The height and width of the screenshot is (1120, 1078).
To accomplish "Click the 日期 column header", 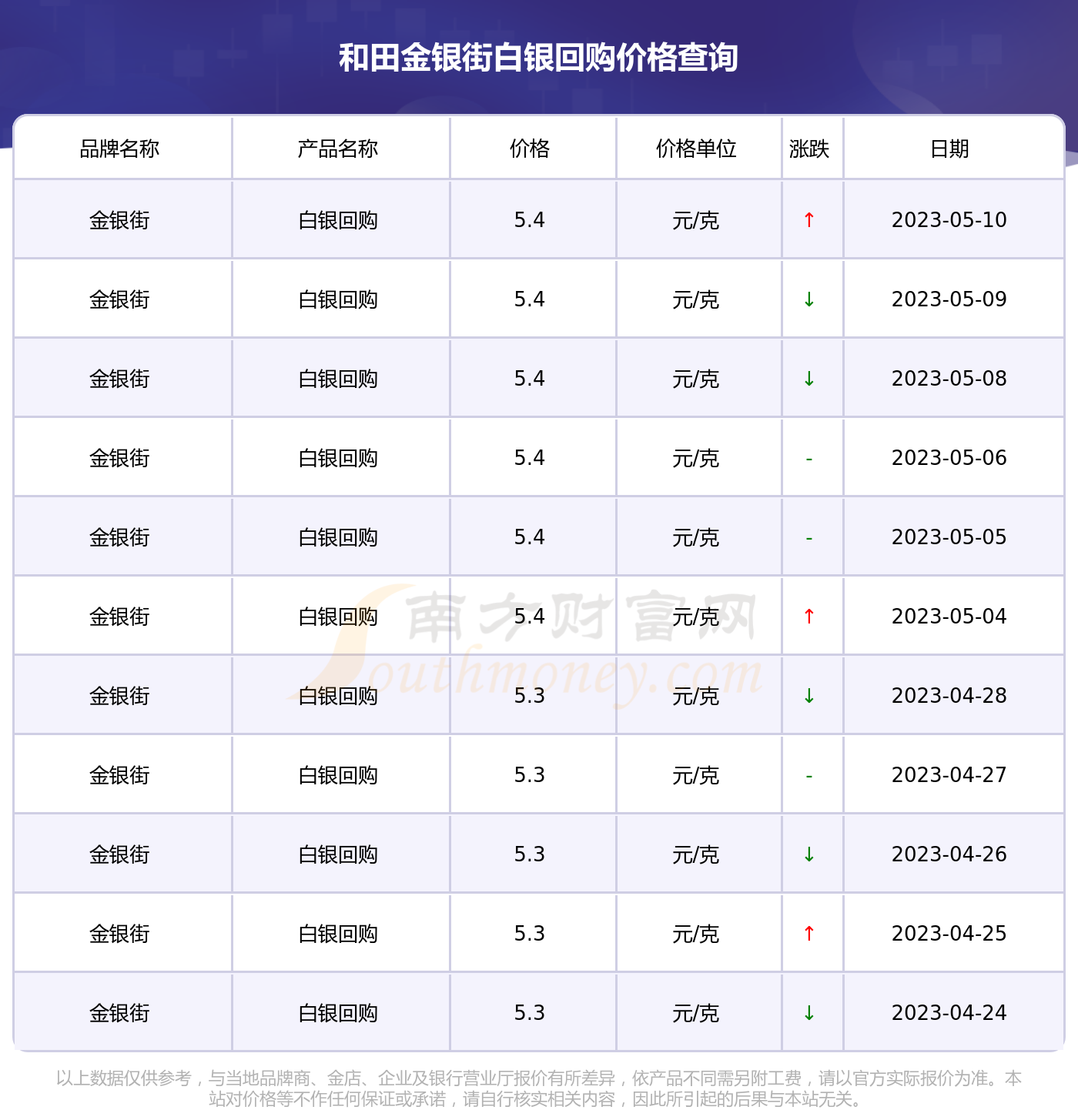I will click(949, 149).
